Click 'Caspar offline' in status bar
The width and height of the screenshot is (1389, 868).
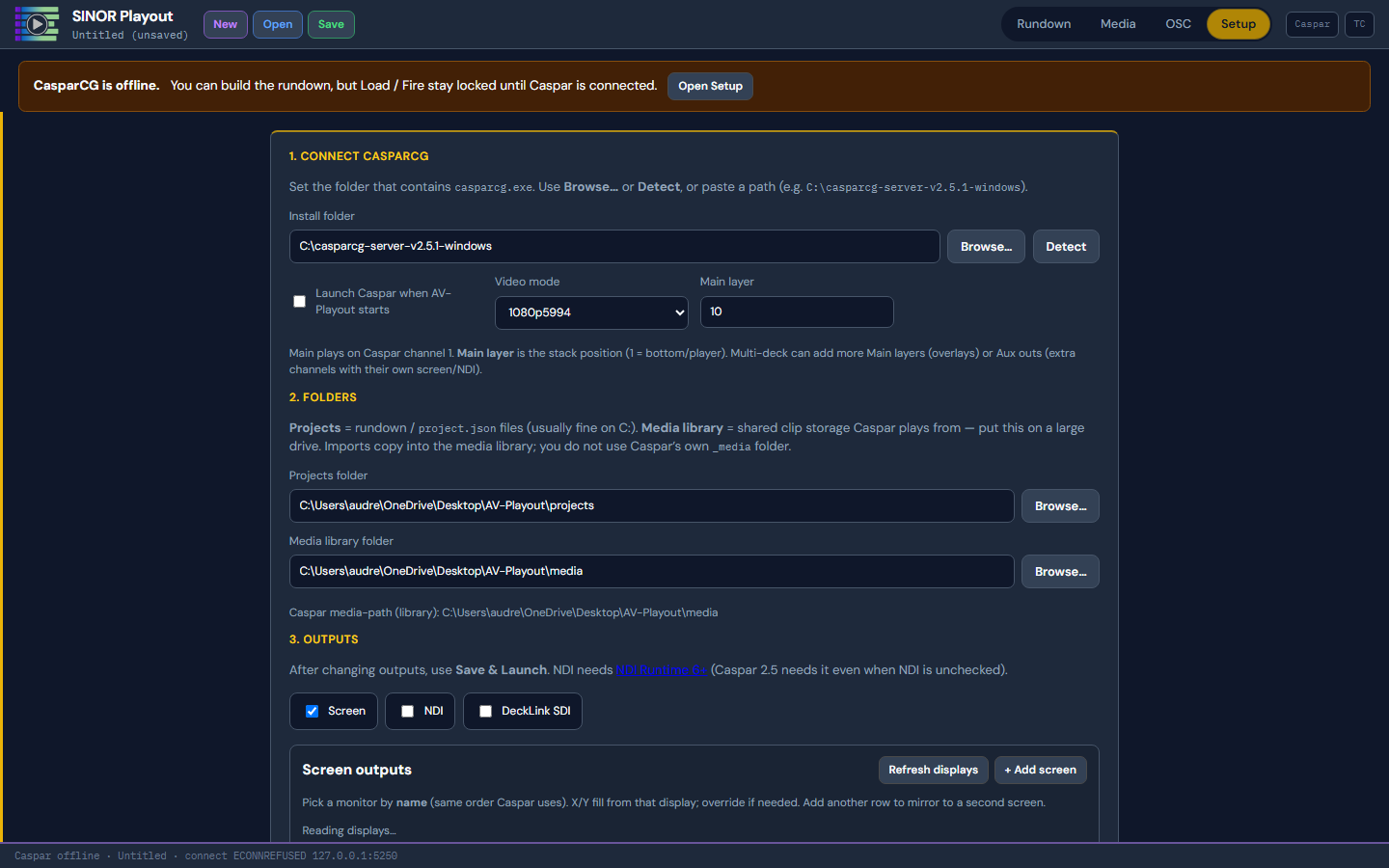(x=57, y=855)
